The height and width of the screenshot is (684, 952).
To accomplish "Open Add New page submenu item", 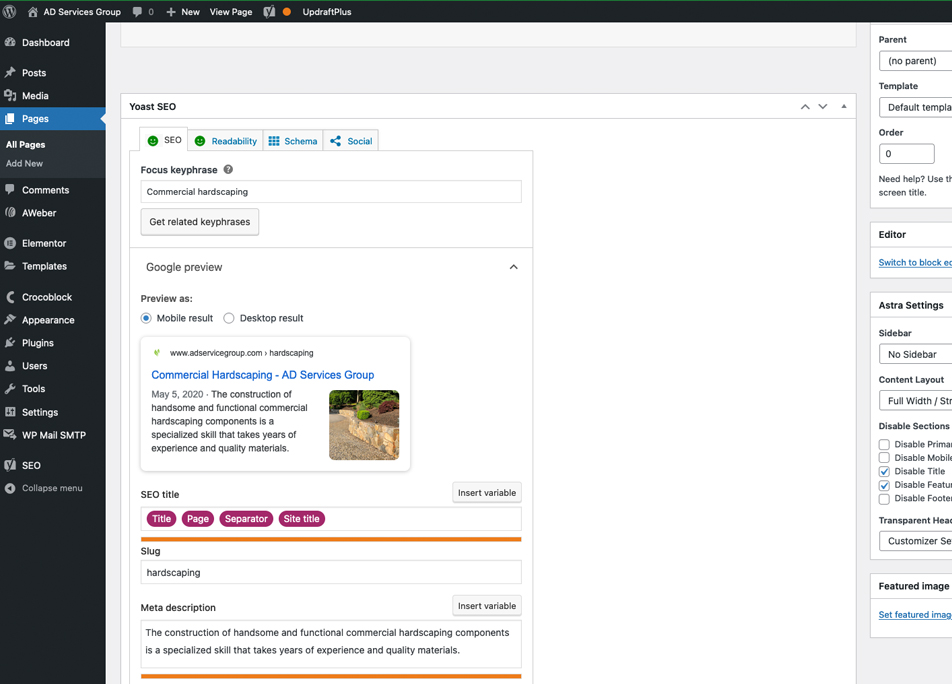I will pos(24,163).
